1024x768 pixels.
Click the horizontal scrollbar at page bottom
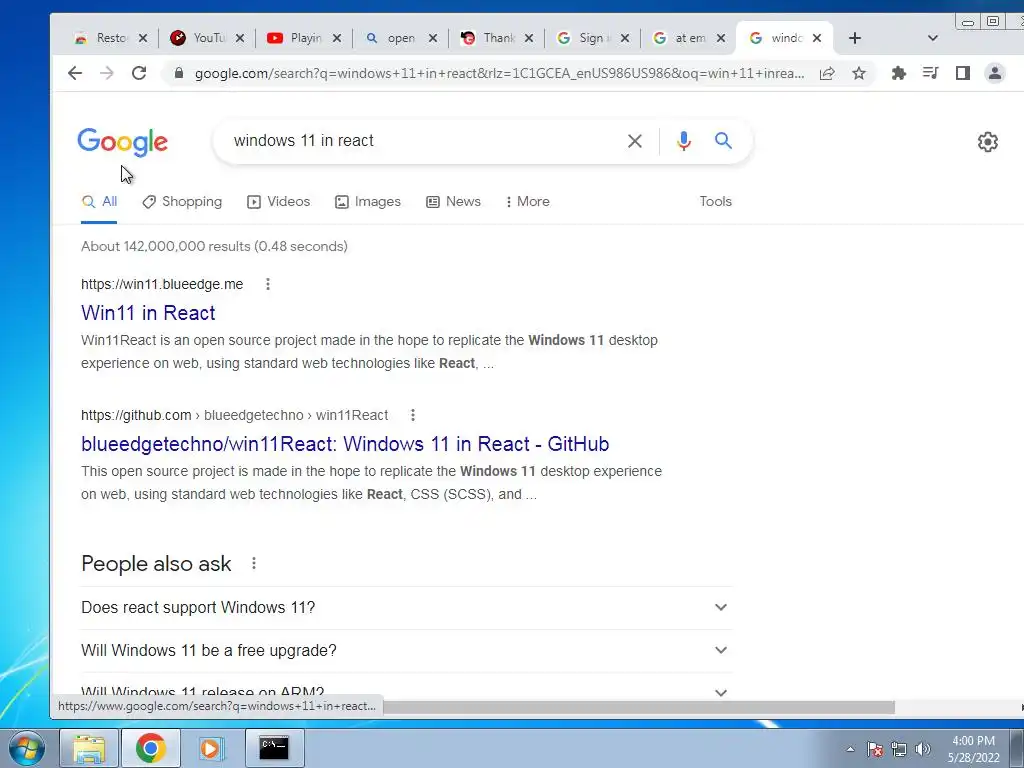tap(639, 707)
